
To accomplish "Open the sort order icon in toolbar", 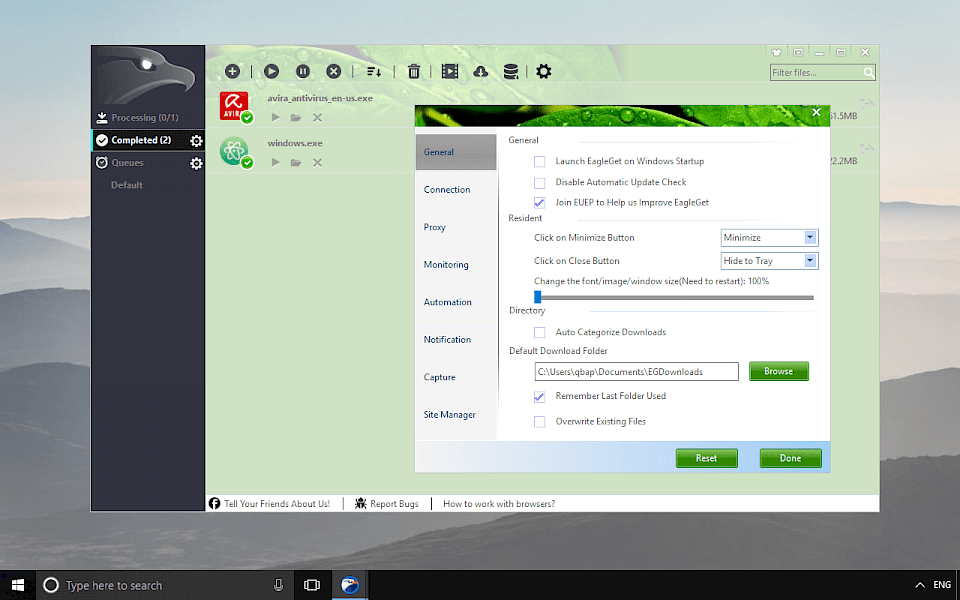I will coord(373,72).
